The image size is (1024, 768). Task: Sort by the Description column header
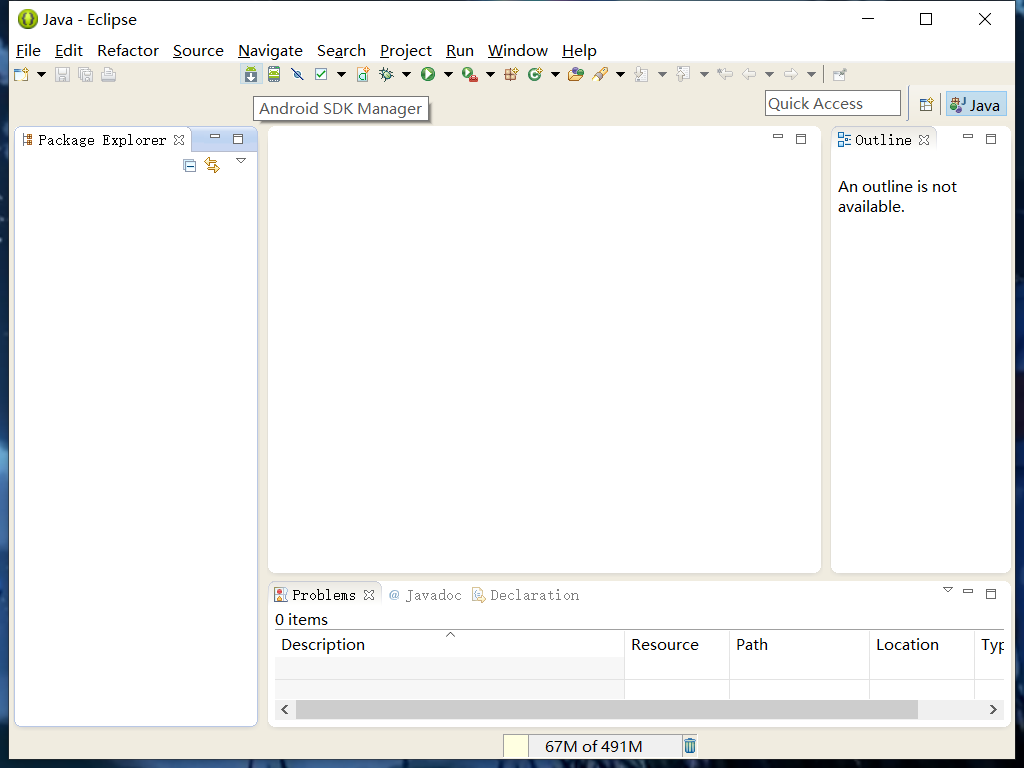click(x=449, y=644)
